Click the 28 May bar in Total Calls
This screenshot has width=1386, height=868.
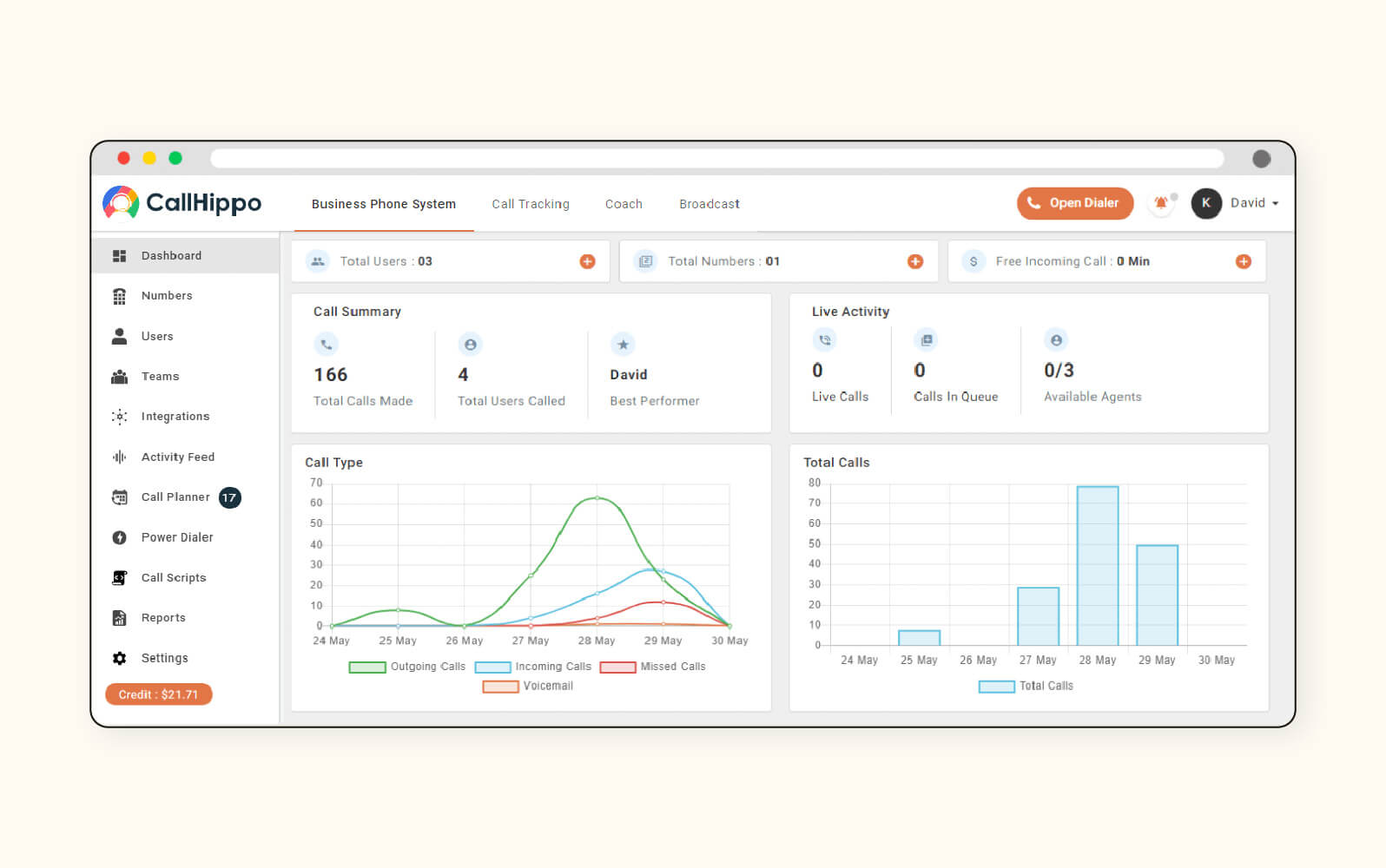(x=1098, y=566)
